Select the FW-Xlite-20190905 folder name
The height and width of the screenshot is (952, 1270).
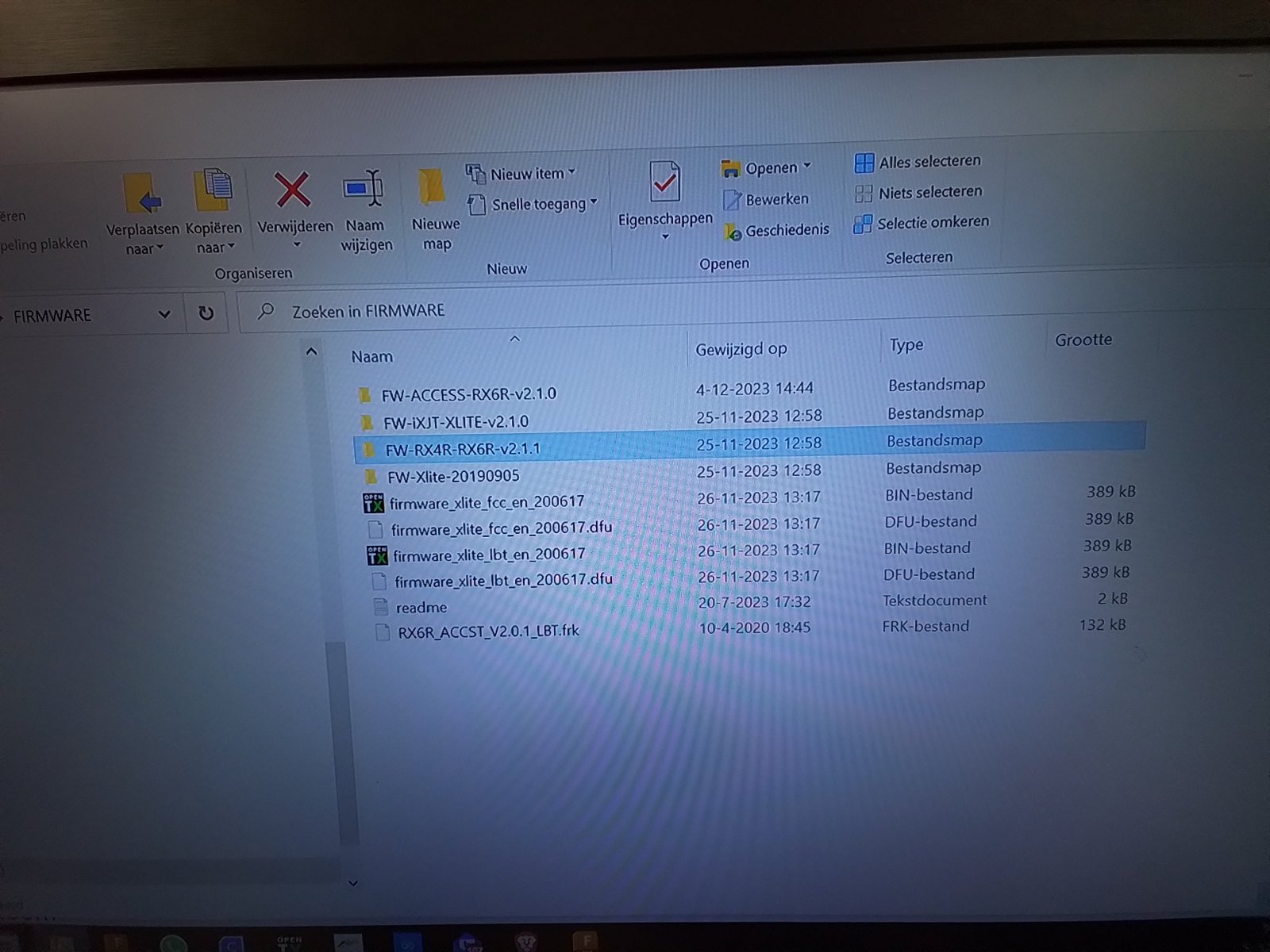tap(453, 476)
